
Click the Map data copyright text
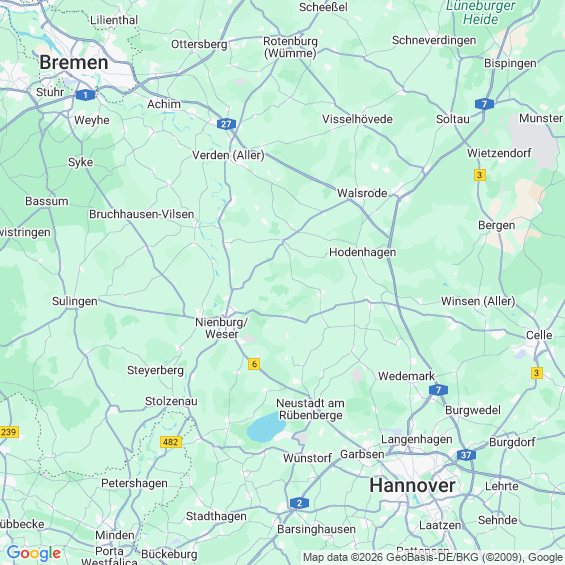point(433,557)
